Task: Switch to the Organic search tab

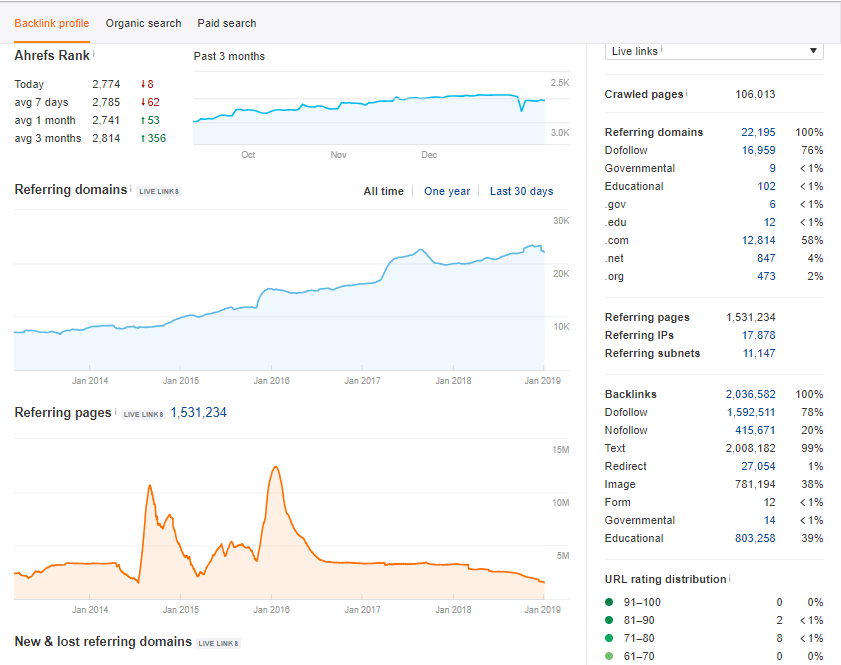Action: click(x=143, y=23)
